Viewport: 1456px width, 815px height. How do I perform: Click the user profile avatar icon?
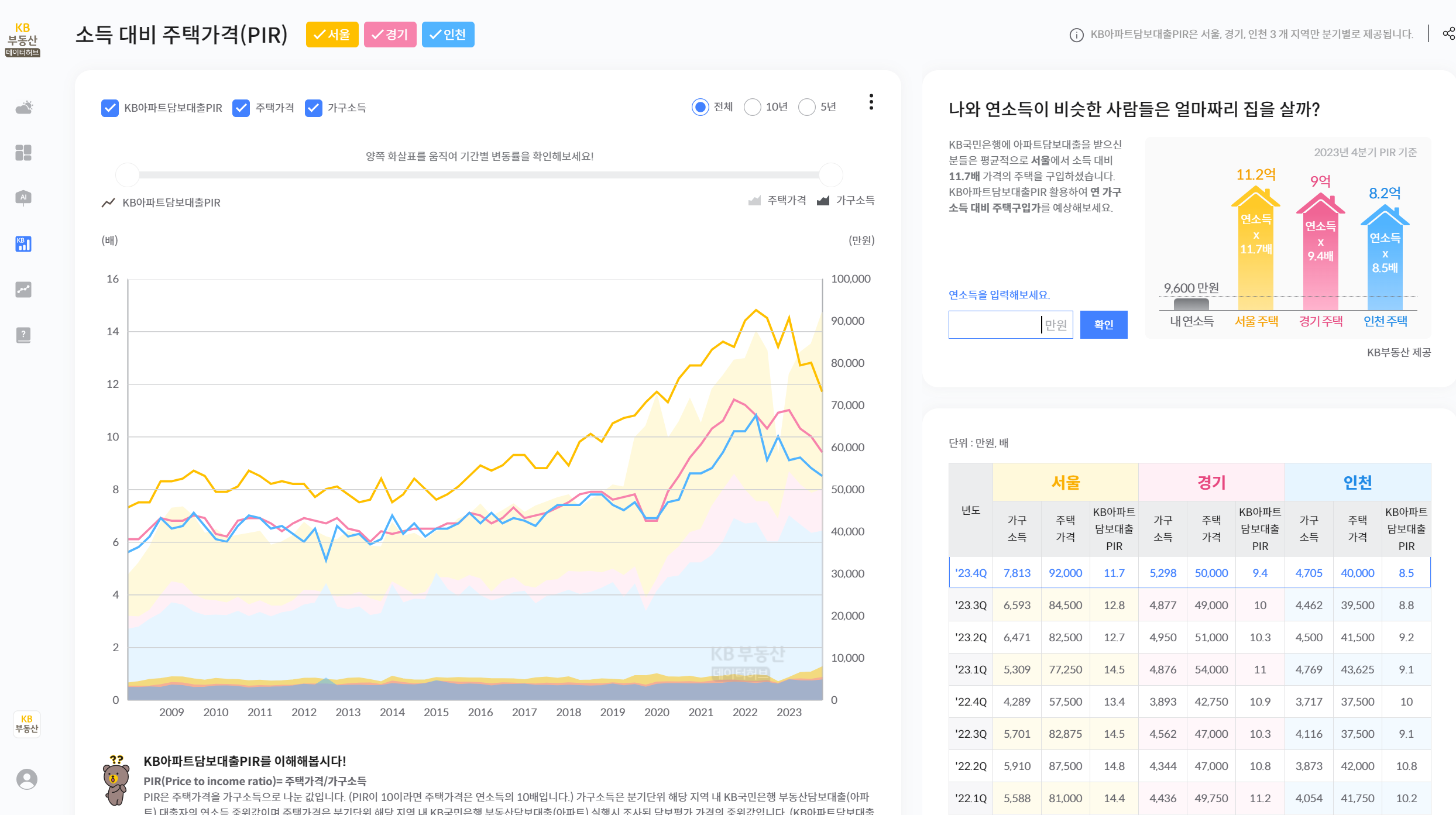[x=27, y=779]
